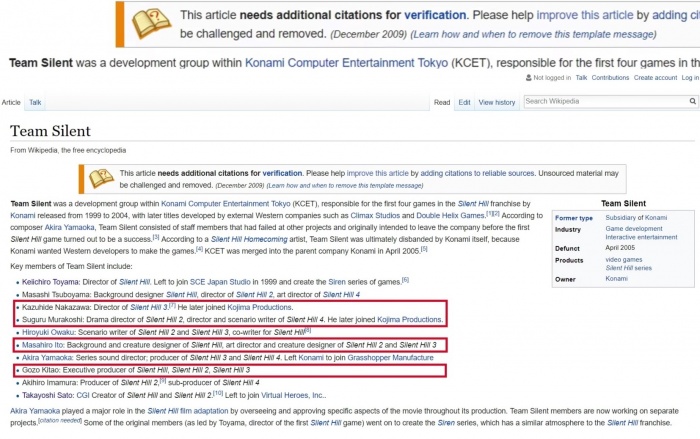This screenshot has width=700, height=439.
Task: Open Silent Hill Homecoming link
Action: (x=249, y=239)
